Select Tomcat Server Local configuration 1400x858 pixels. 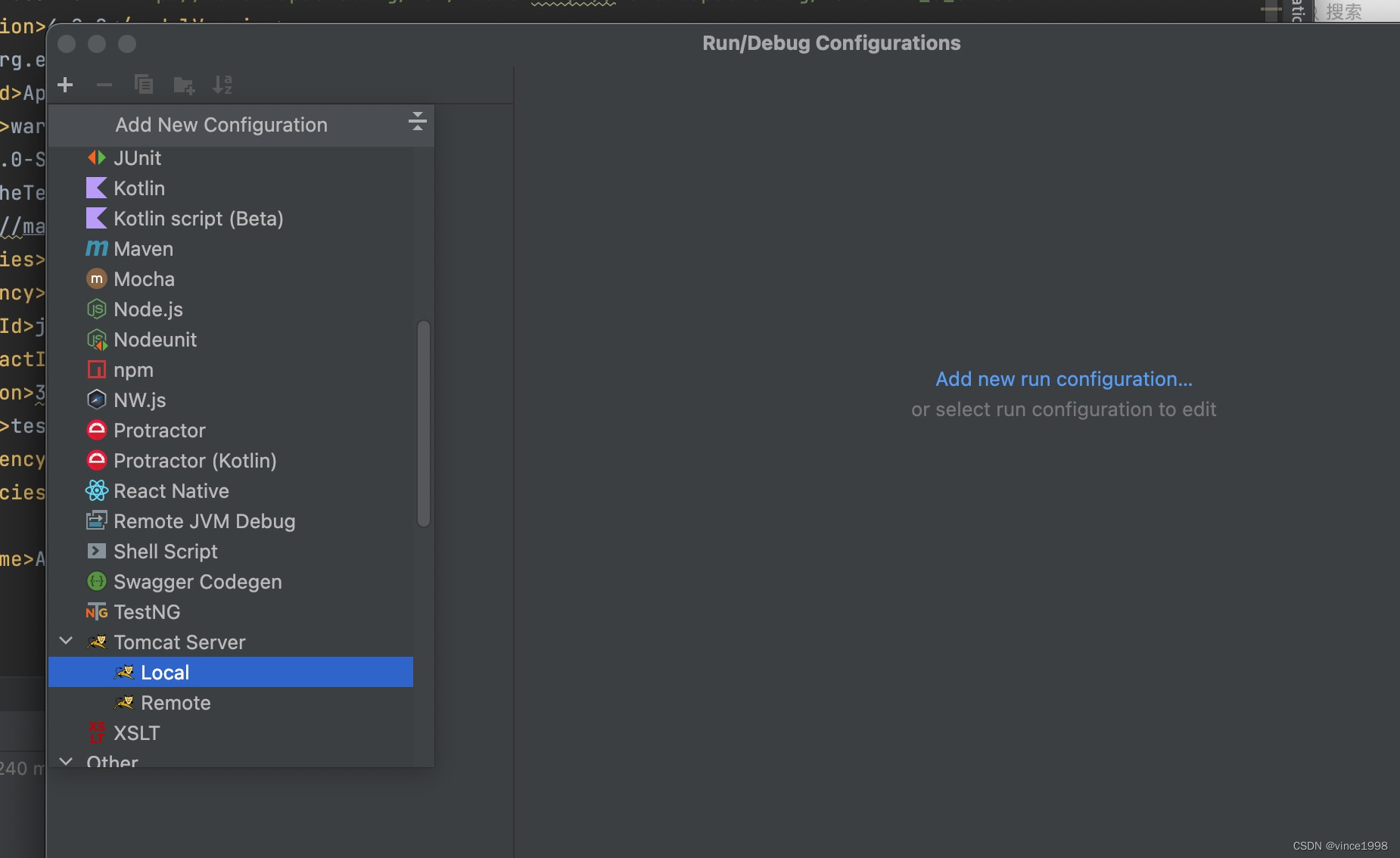pyautogui.click(x=231, y=672)
